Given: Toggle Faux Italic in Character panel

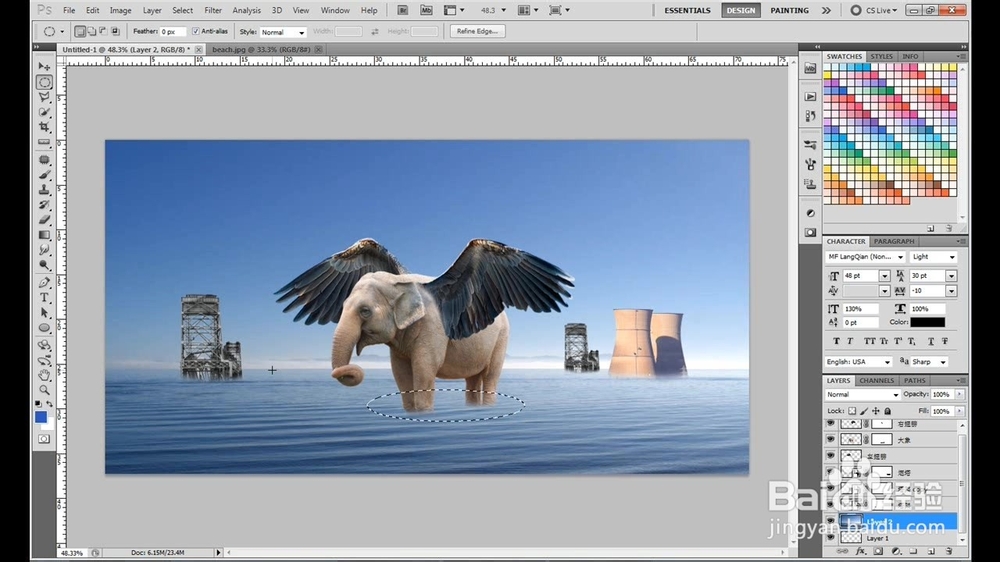Looking at the screenshot, I should point(850,341).
